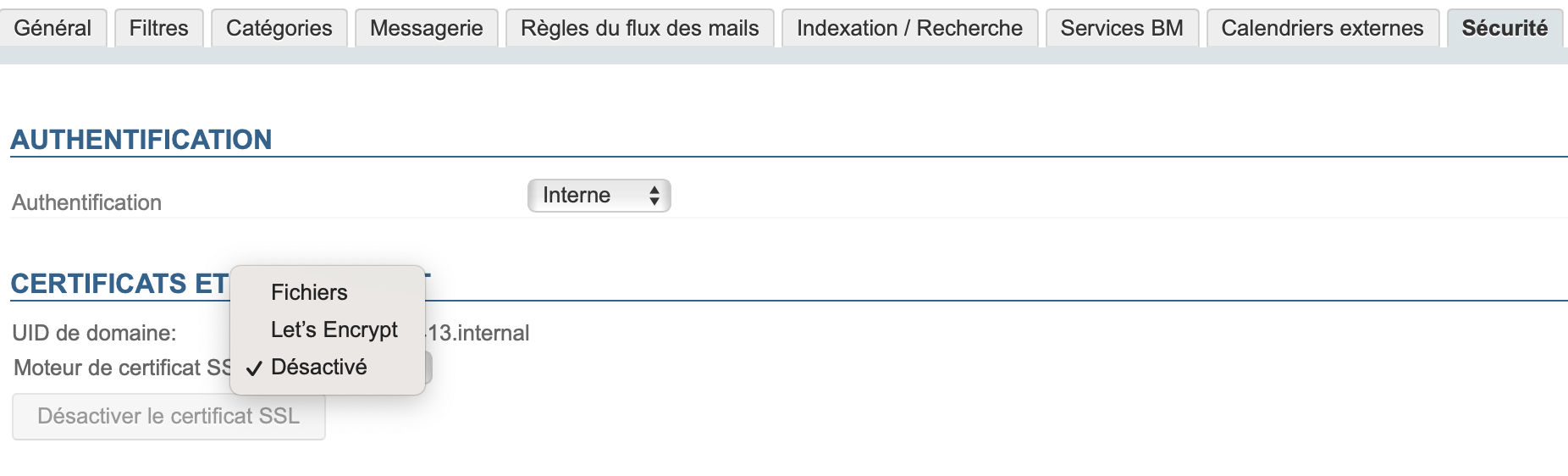Click the AUTHENTIFICATION section heading
1568x476 pixels.
[141, 140]
